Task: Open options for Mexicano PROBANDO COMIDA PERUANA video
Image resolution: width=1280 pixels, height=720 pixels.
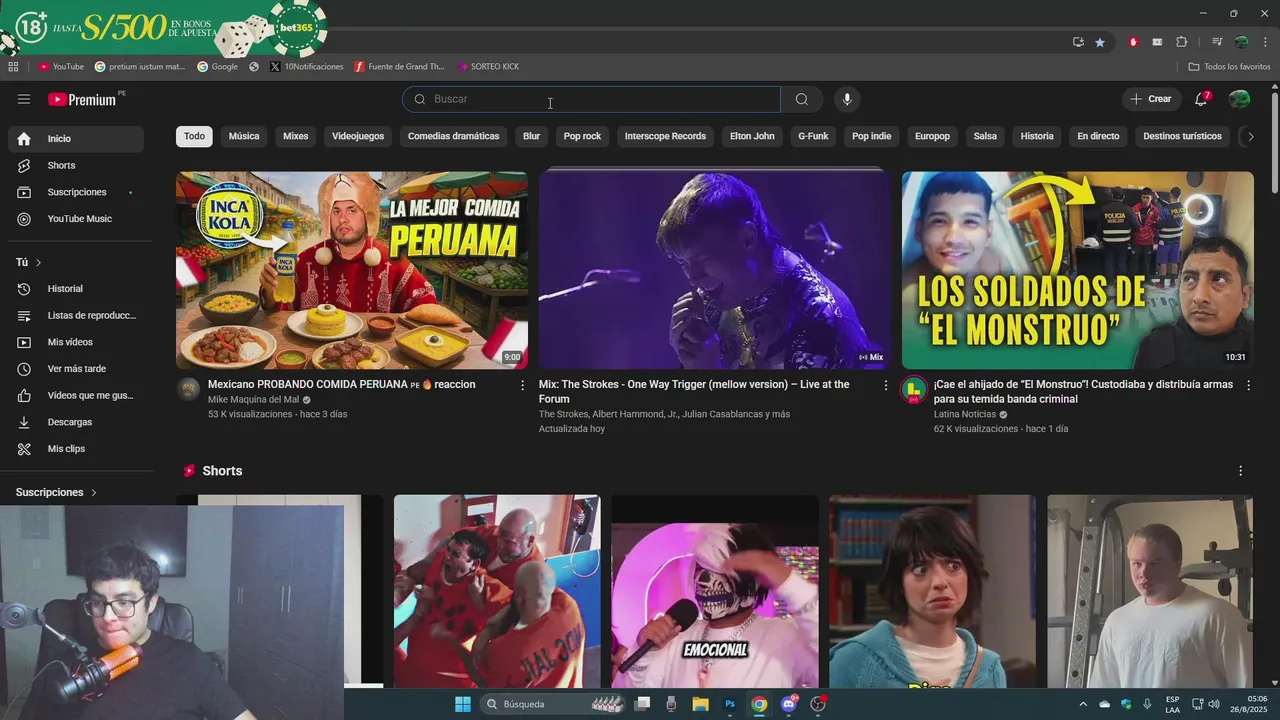Action: [x=522, y=385]
